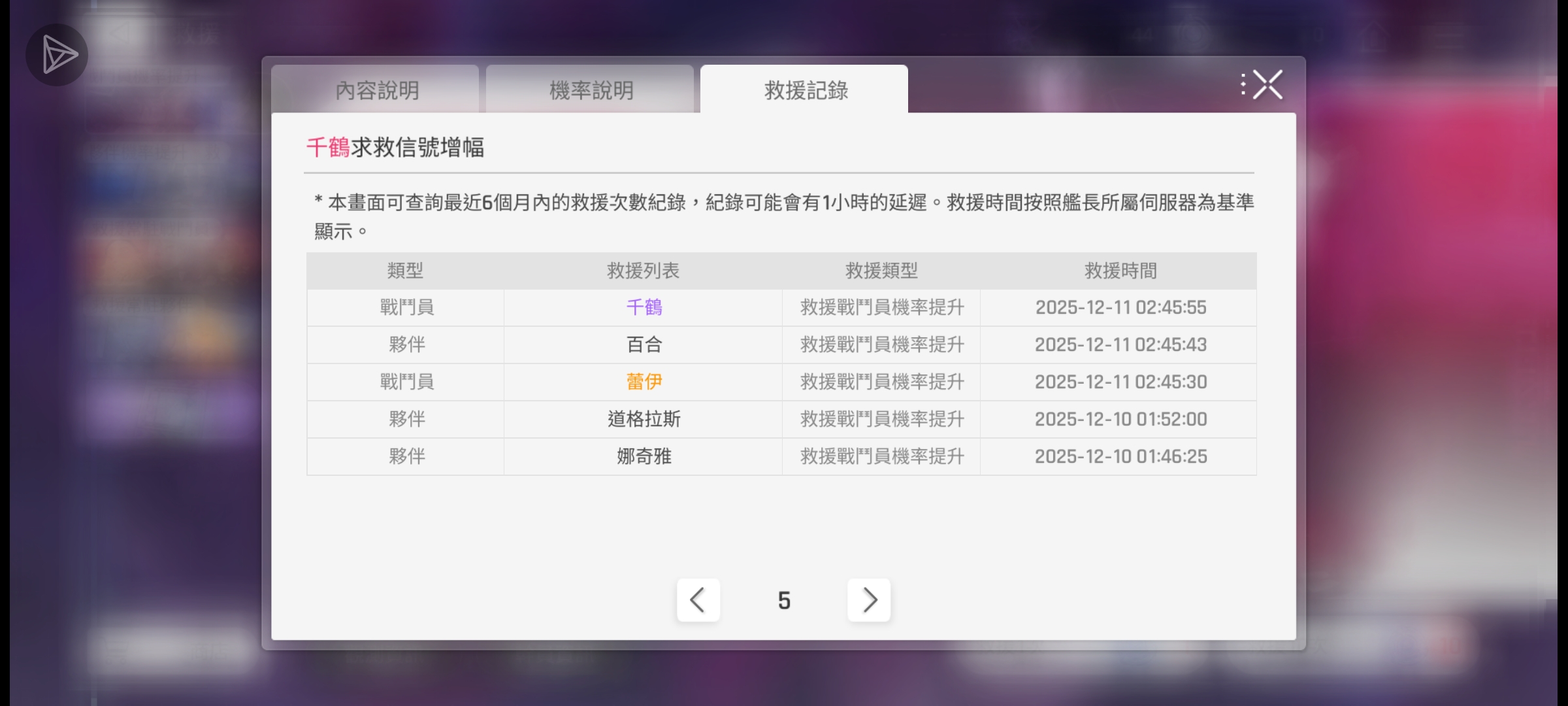Click the timestamp 2025-12-11 02:45:55

pos(1120,307)
